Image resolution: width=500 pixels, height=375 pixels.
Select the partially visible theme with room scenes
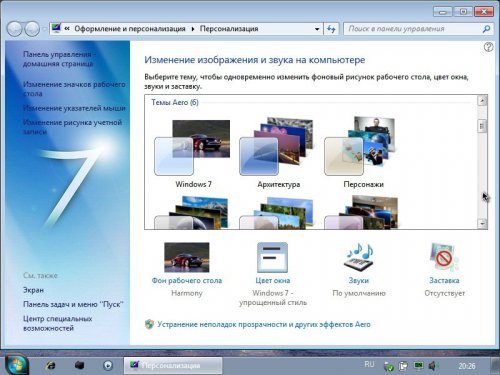[361, 212]
